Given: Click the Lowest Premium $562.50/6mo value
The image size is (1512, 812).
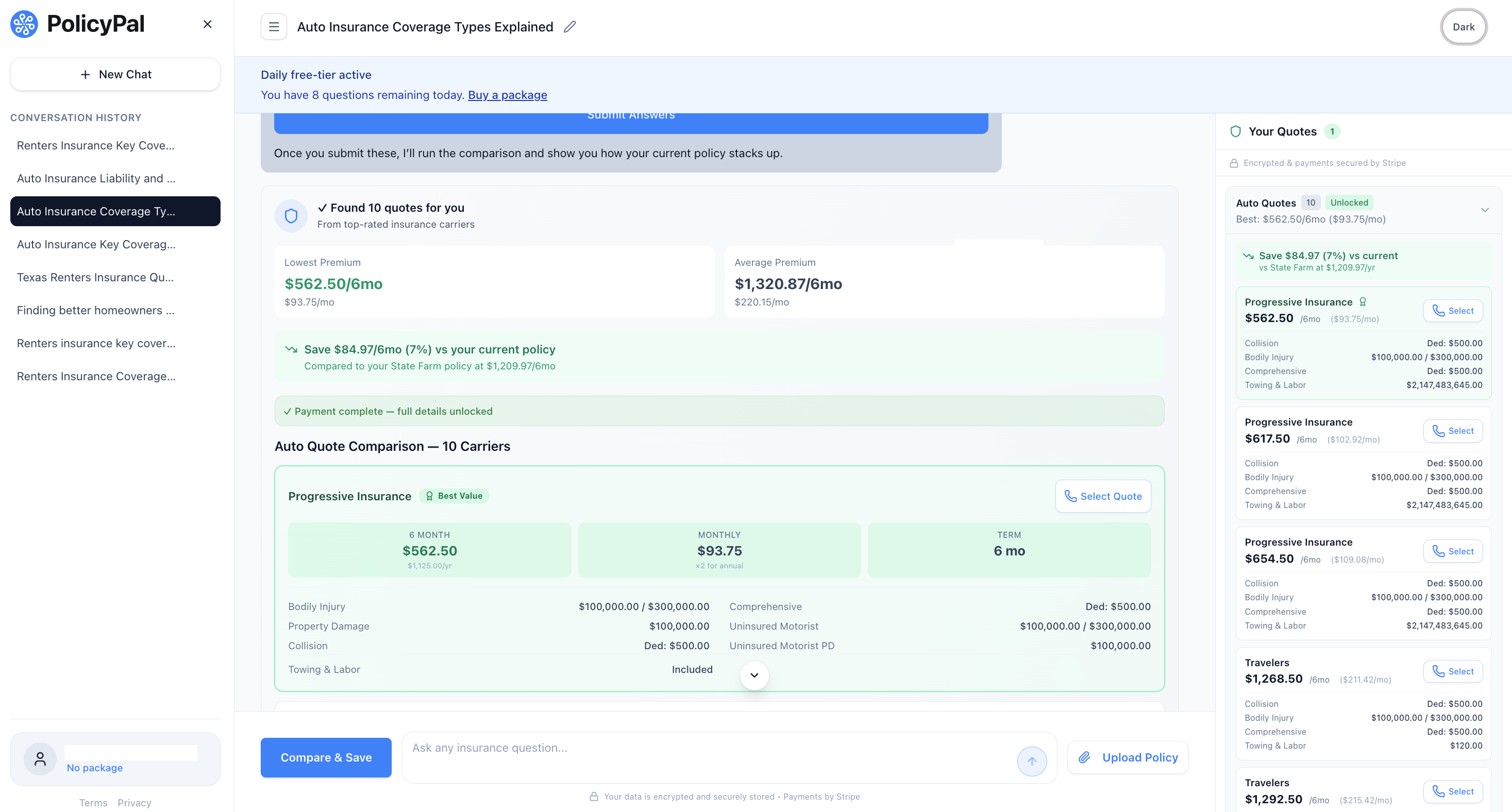Looking at the screenshot, I should pyautogui.click(x=333, y=284).
